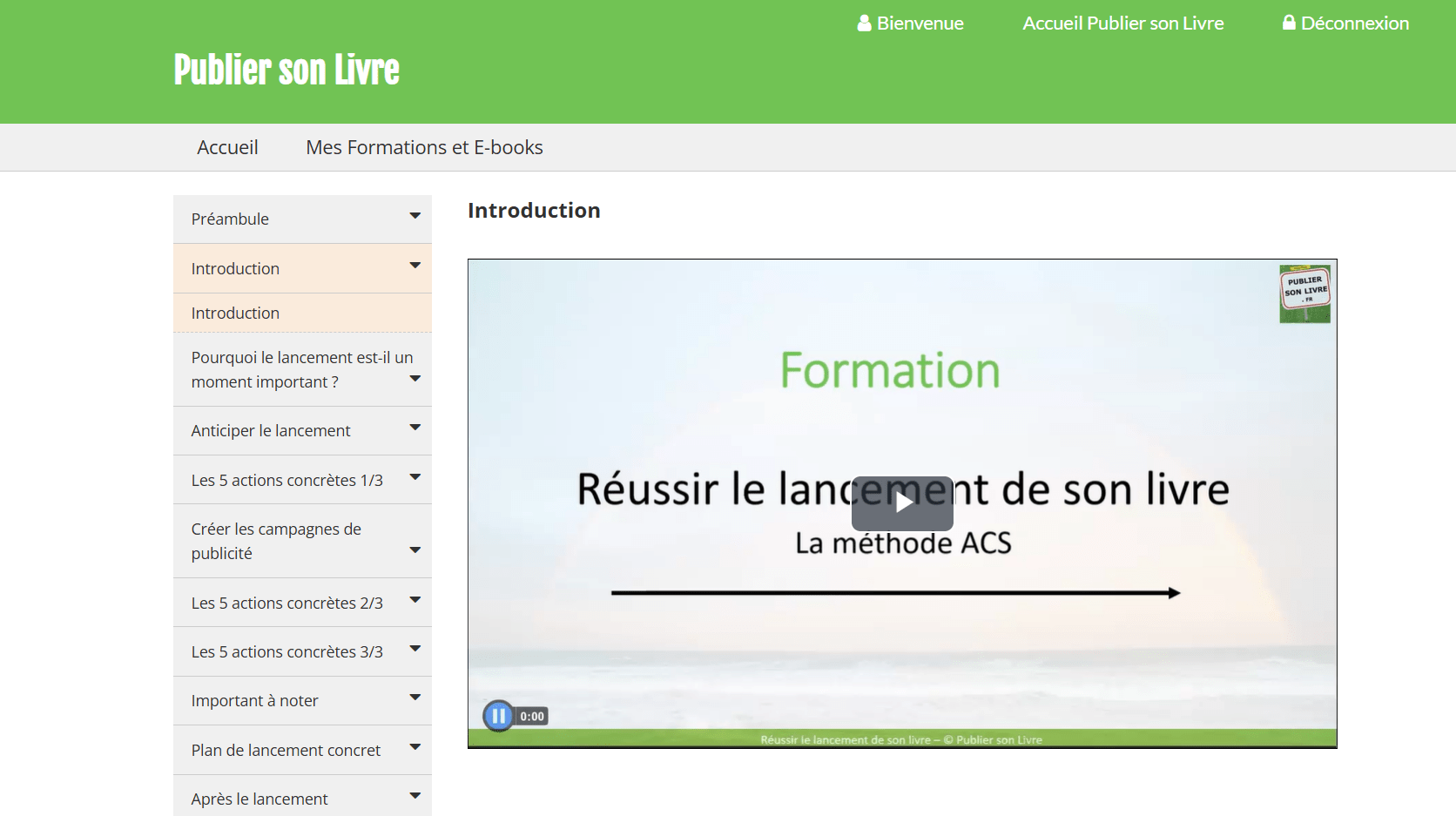Open Mes Formations et E-books menu
Screen dimensions: 1456x816
(x=424, y=148)
